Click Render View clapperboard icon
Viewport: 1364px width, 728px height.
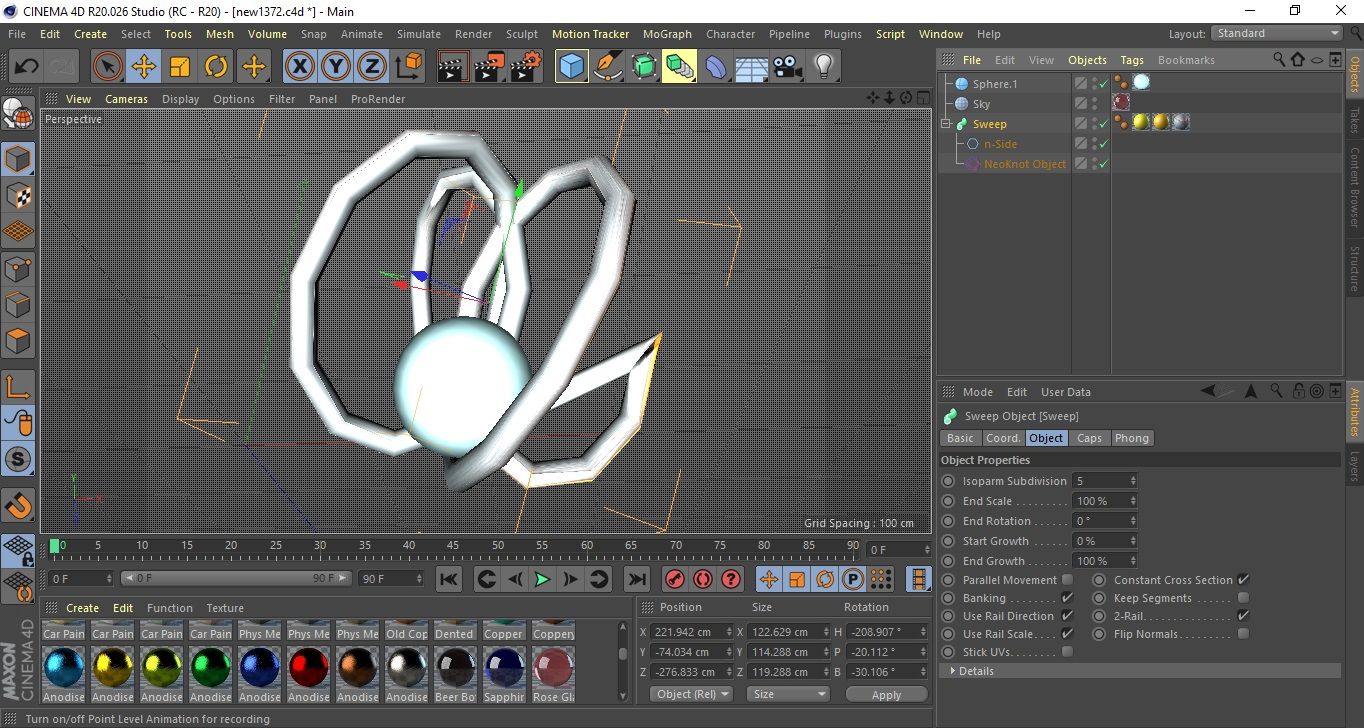coord(454,67)
